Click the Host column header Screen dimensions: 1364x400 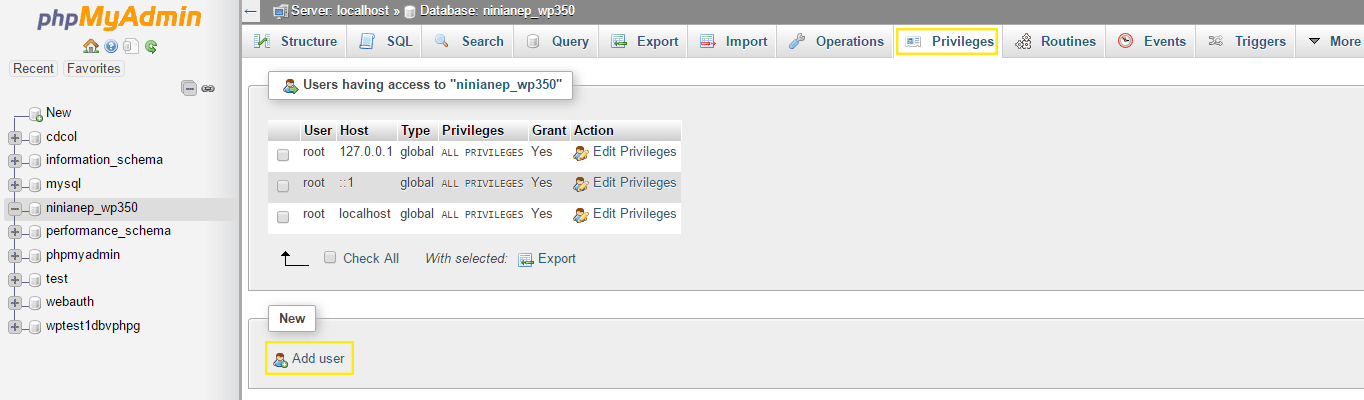tap(354, 130)
